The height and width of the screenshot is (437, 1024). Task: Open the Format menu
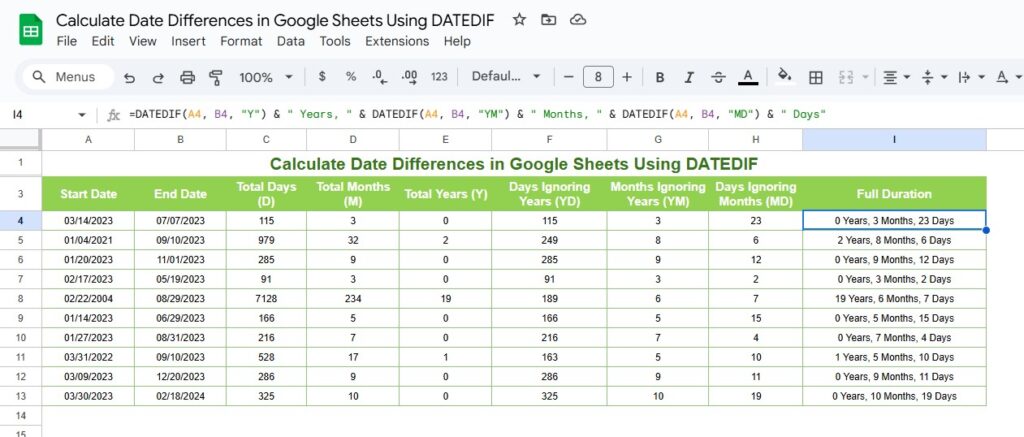click(x=241, y=41)
